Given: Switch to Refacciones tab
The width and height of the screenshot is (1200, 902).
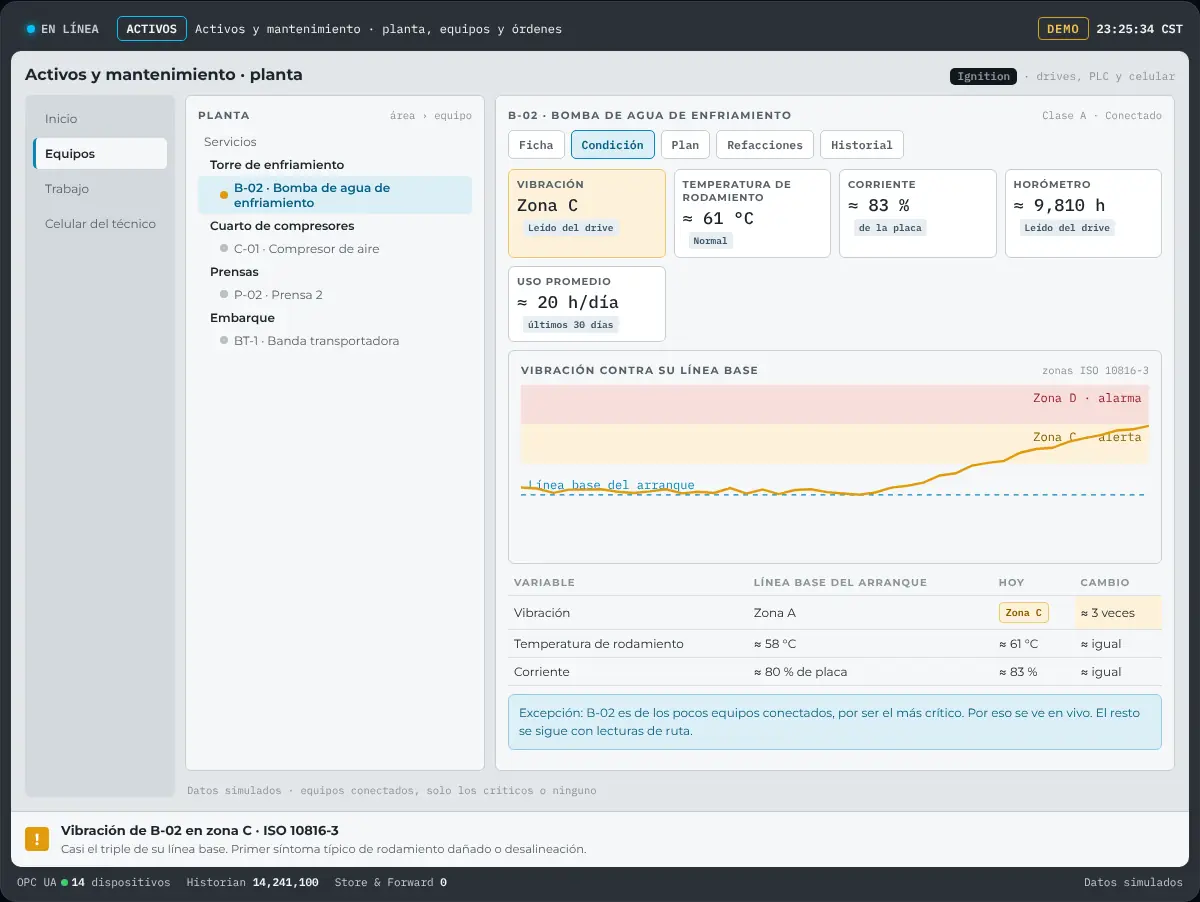Looking at the screenshot, I should 765,145.
